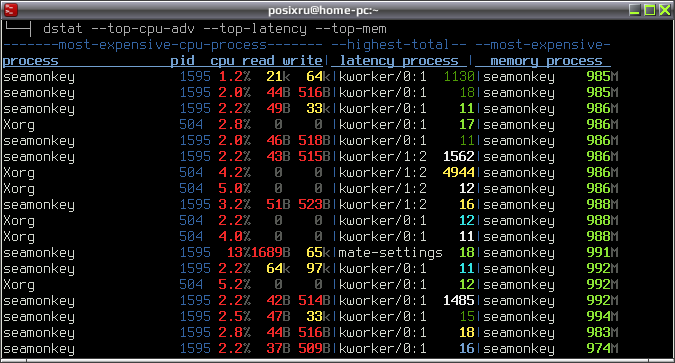Open the terminal window menu icon
The width and height of the screenshot is (675, 363).
tap(11, 9)
